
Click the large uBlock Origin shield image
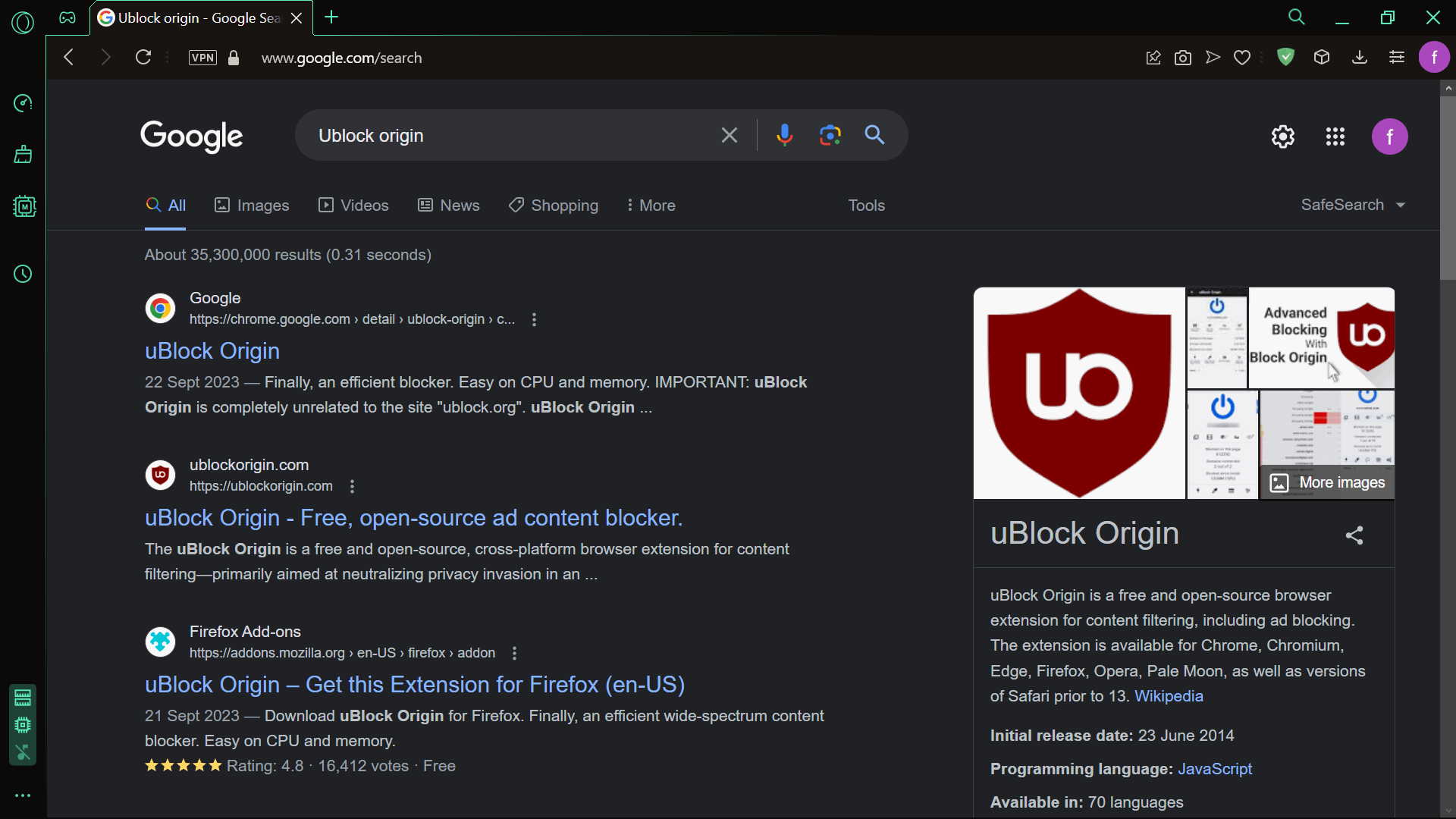[1079, 393]
